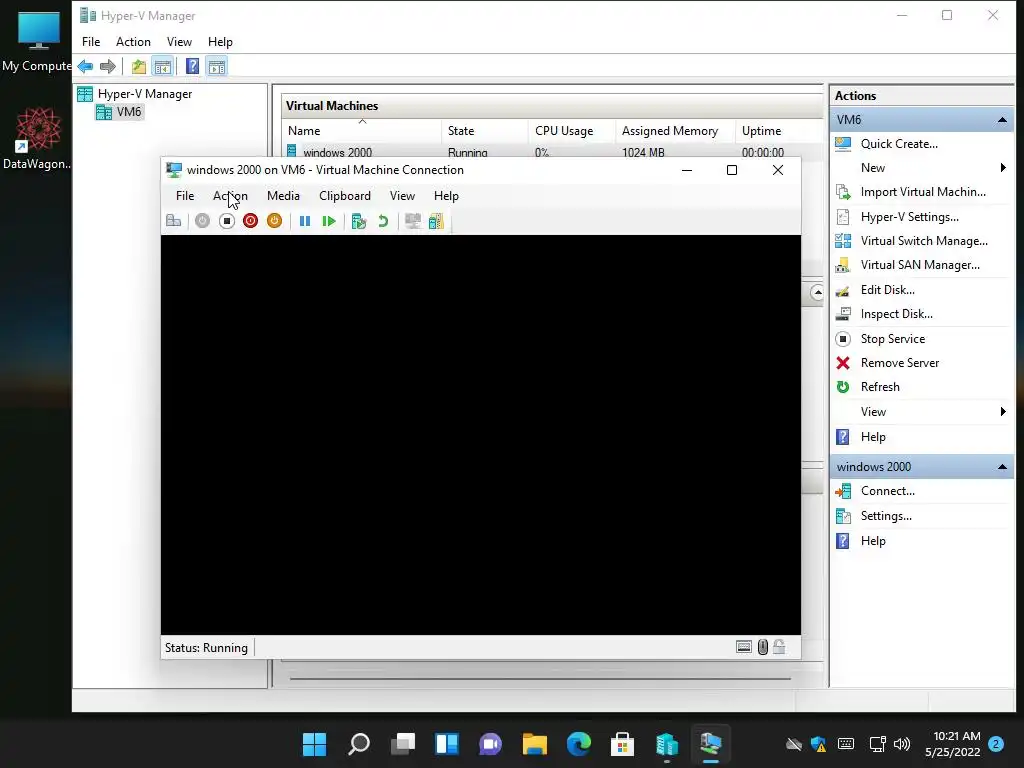Viewport: 1024px width, 768px height.
Task: Collapse the middle pane section with round chevron
Action: (816, 293)
